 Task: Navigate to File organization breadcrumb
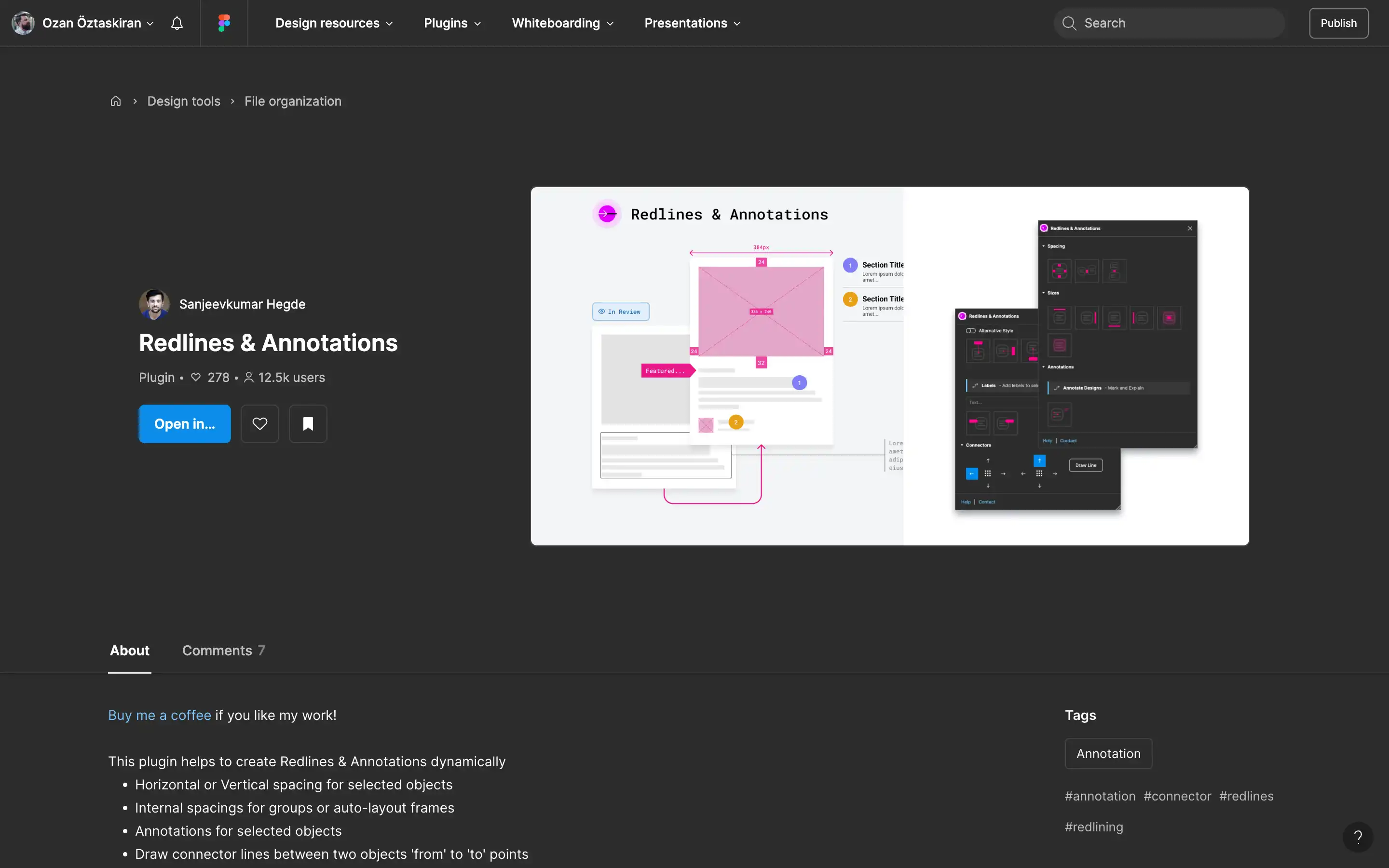point(293,101)
